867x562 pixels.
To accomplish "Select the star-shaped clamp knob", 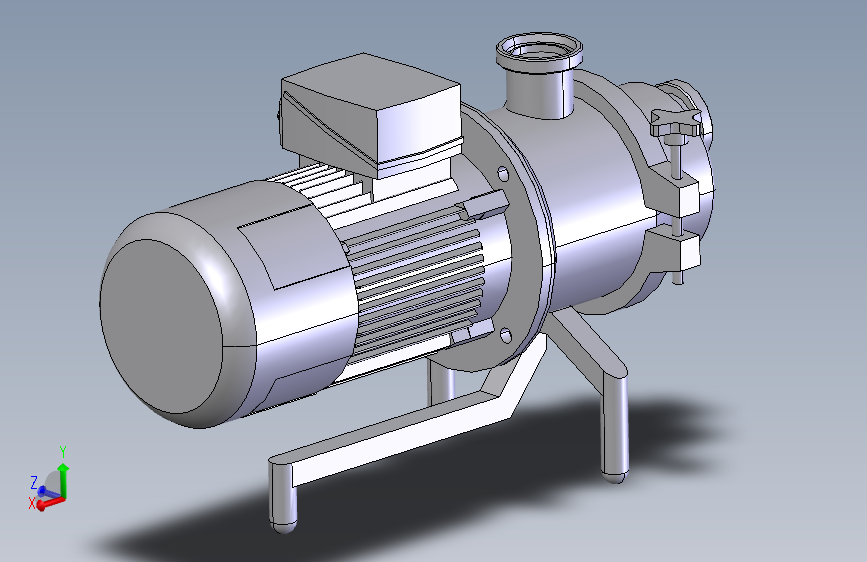I will pyautogui.click(x=676, y=123).
